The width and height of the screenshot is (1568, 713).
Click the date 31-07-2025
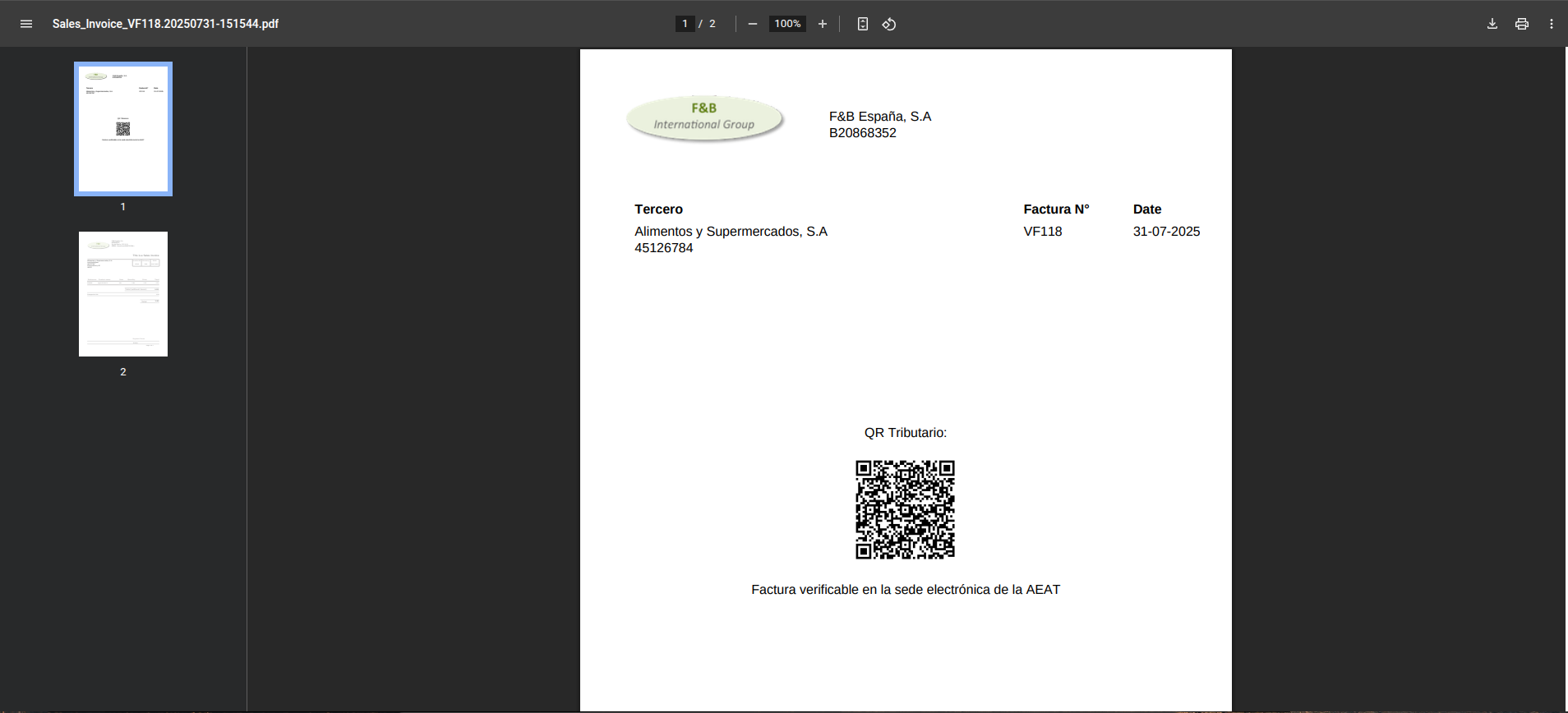(1166, 232)
